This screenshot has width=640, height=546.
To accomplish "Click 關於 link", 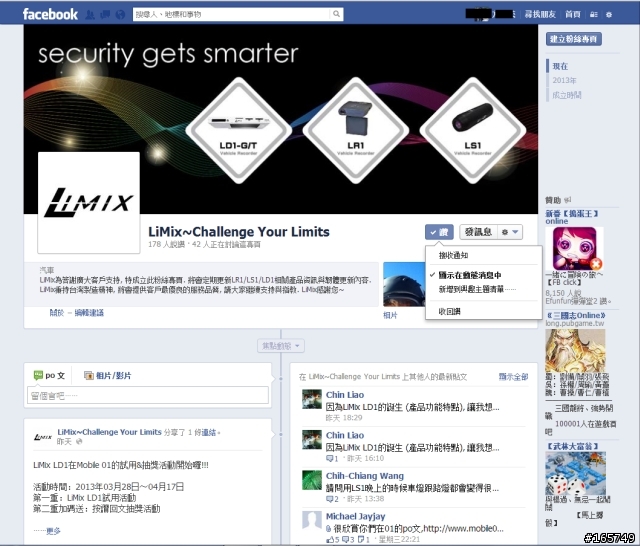I will (x=57, y=313).
